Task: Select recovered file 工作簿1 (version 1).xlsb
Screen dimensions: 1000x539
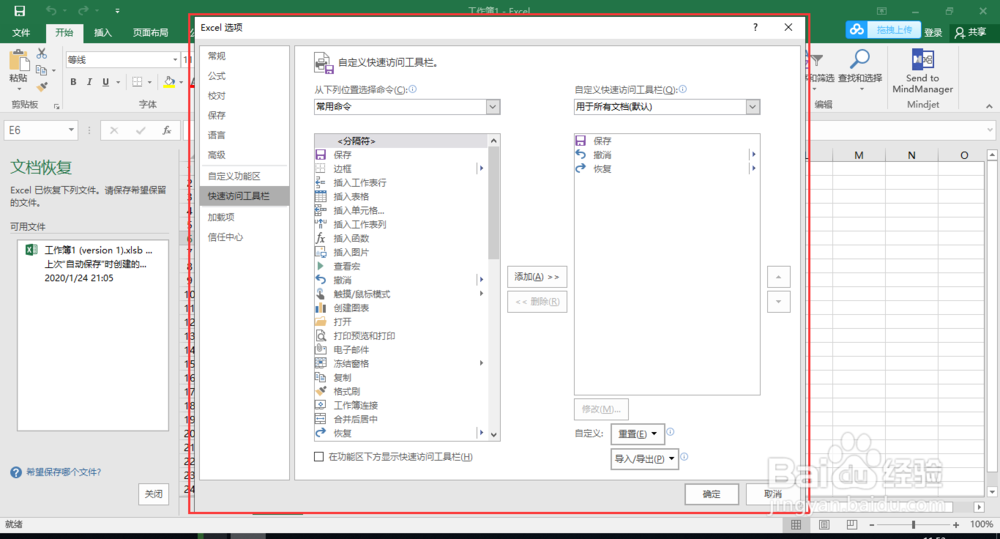Action: point(92,263)
